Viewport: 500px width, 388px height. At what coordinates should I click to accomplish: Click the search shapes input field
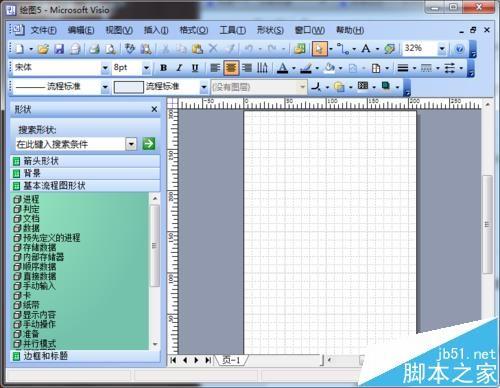tap(71, 144)
